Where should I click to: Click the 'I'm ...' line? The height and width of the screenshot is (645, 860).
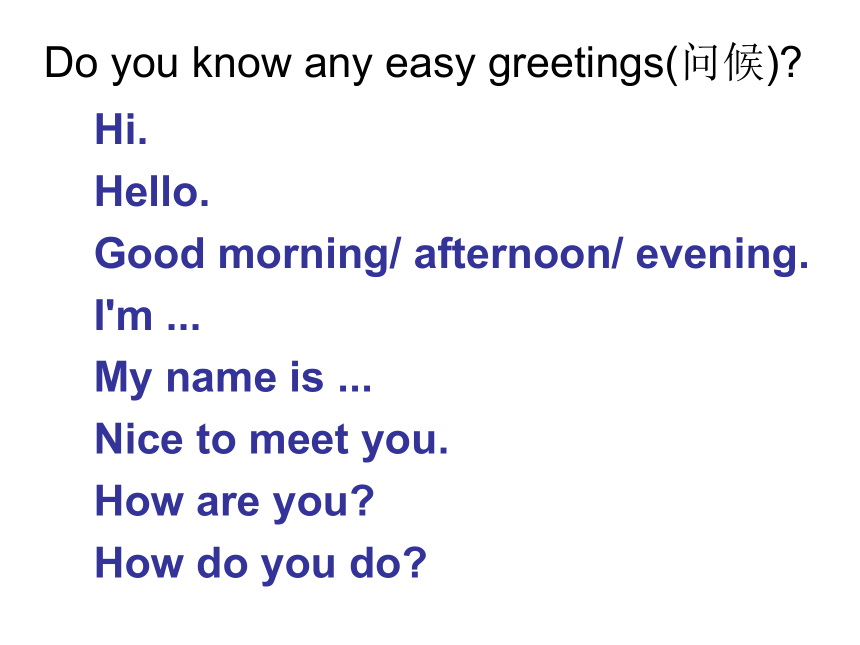point(148,315)
